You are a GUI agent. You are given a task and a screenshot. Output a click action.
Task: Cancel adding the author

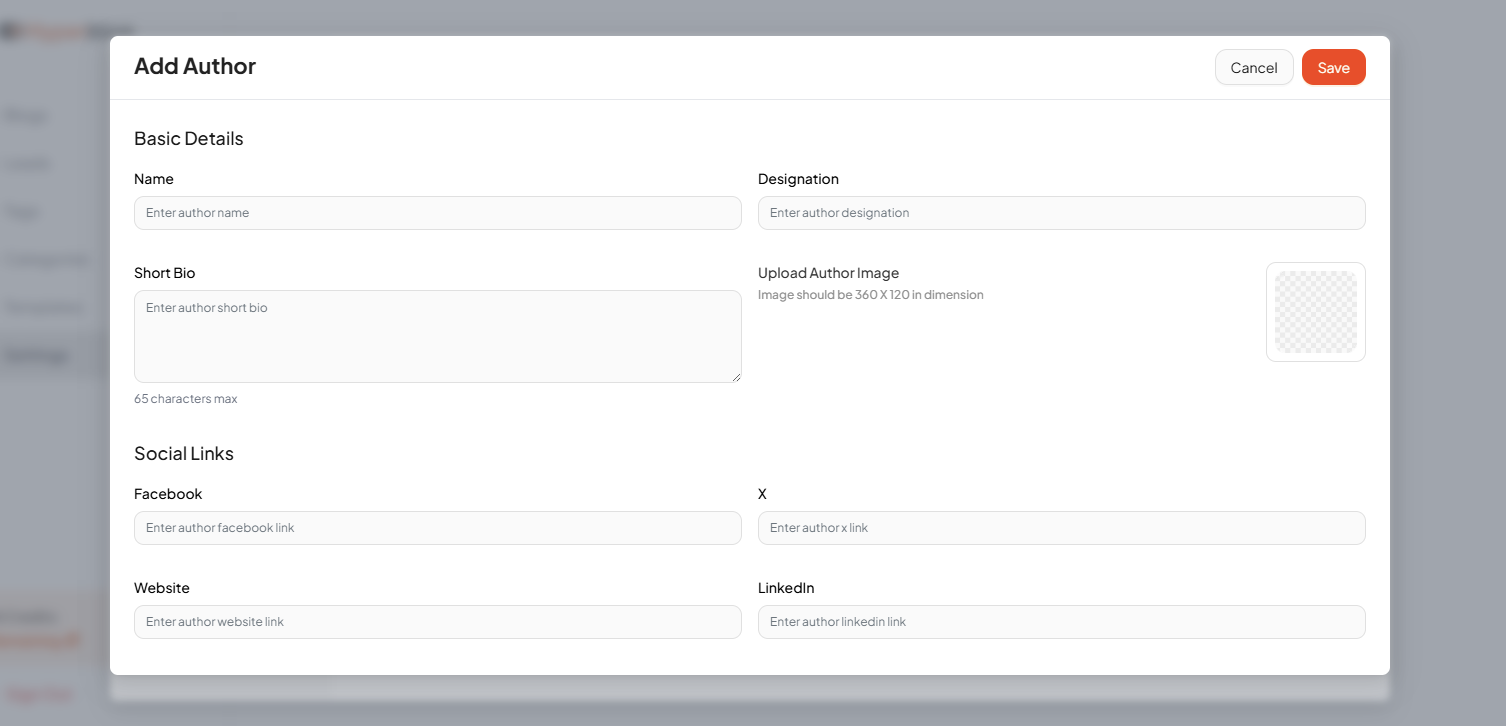(x=1253, y=67)
